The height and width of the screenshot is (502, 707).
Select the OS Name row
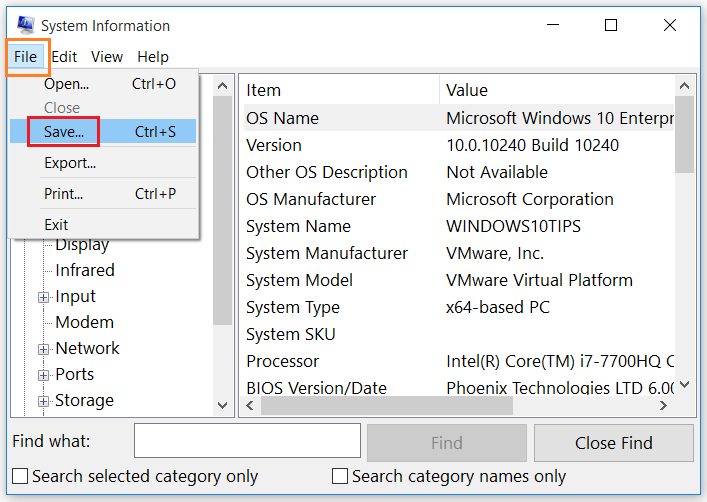click(x=459, y=118)
